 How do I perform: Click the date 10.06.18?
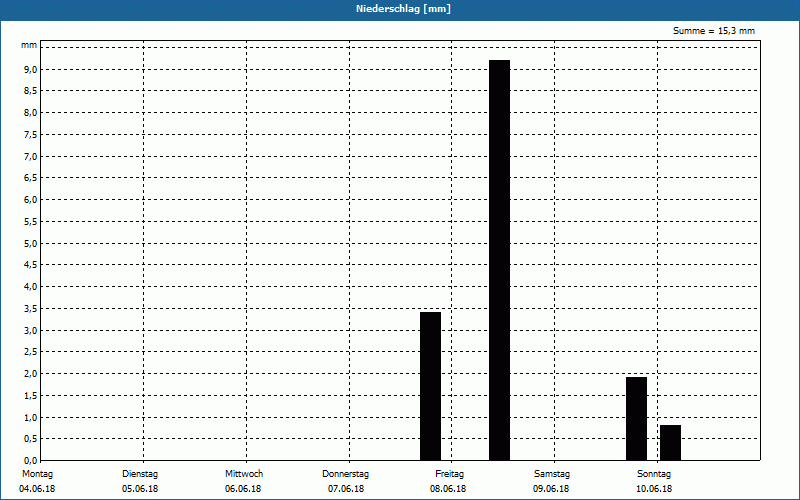[654, 488]
